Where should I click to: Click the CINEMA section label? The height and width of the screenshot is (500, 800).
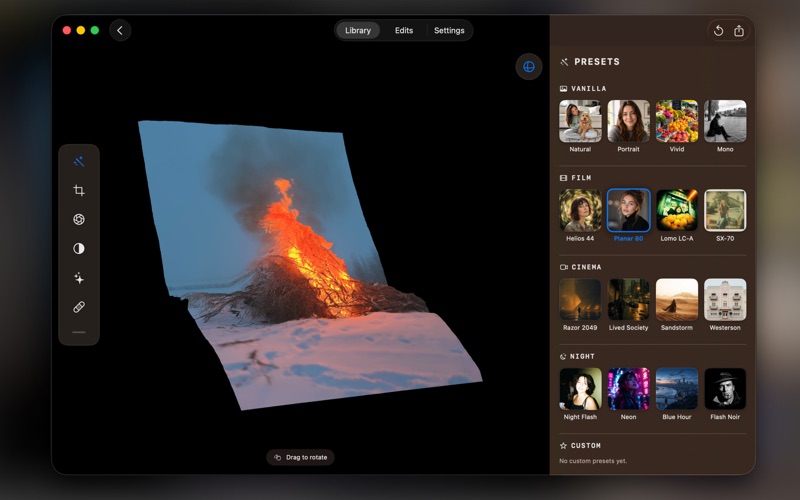click(586, 267)
